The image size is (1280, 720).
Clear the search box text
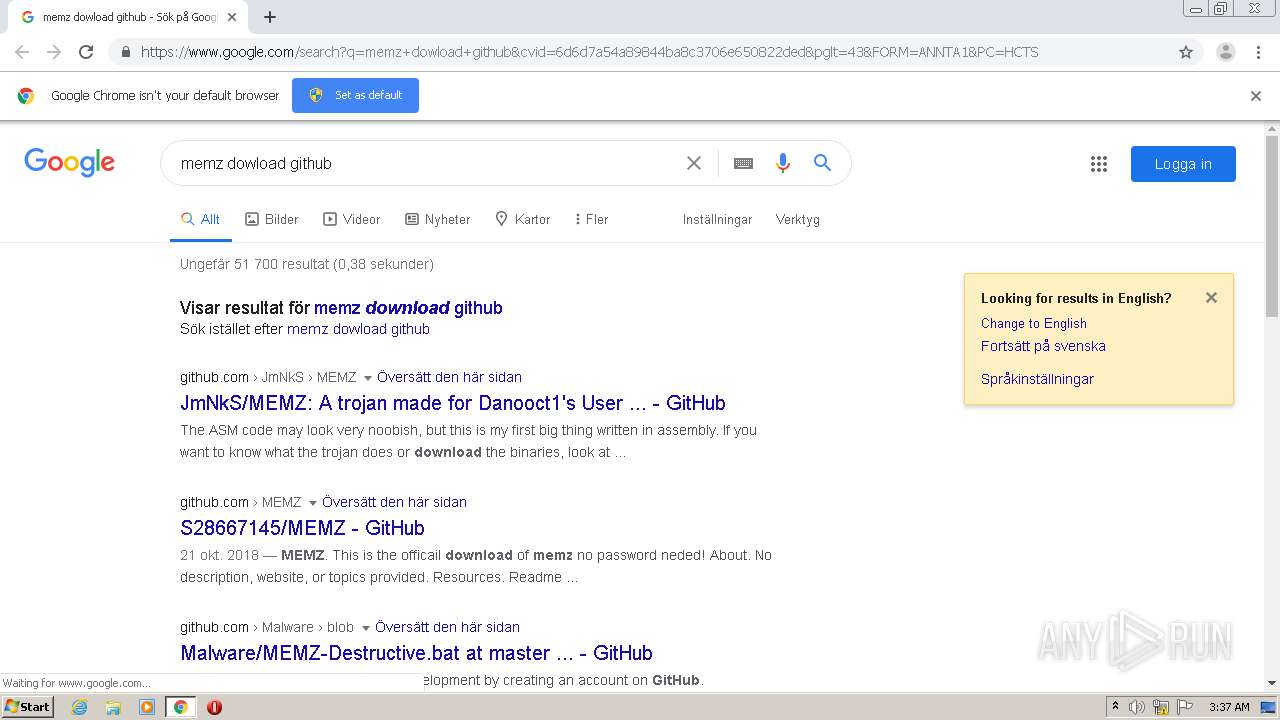(x=693, y=163)
